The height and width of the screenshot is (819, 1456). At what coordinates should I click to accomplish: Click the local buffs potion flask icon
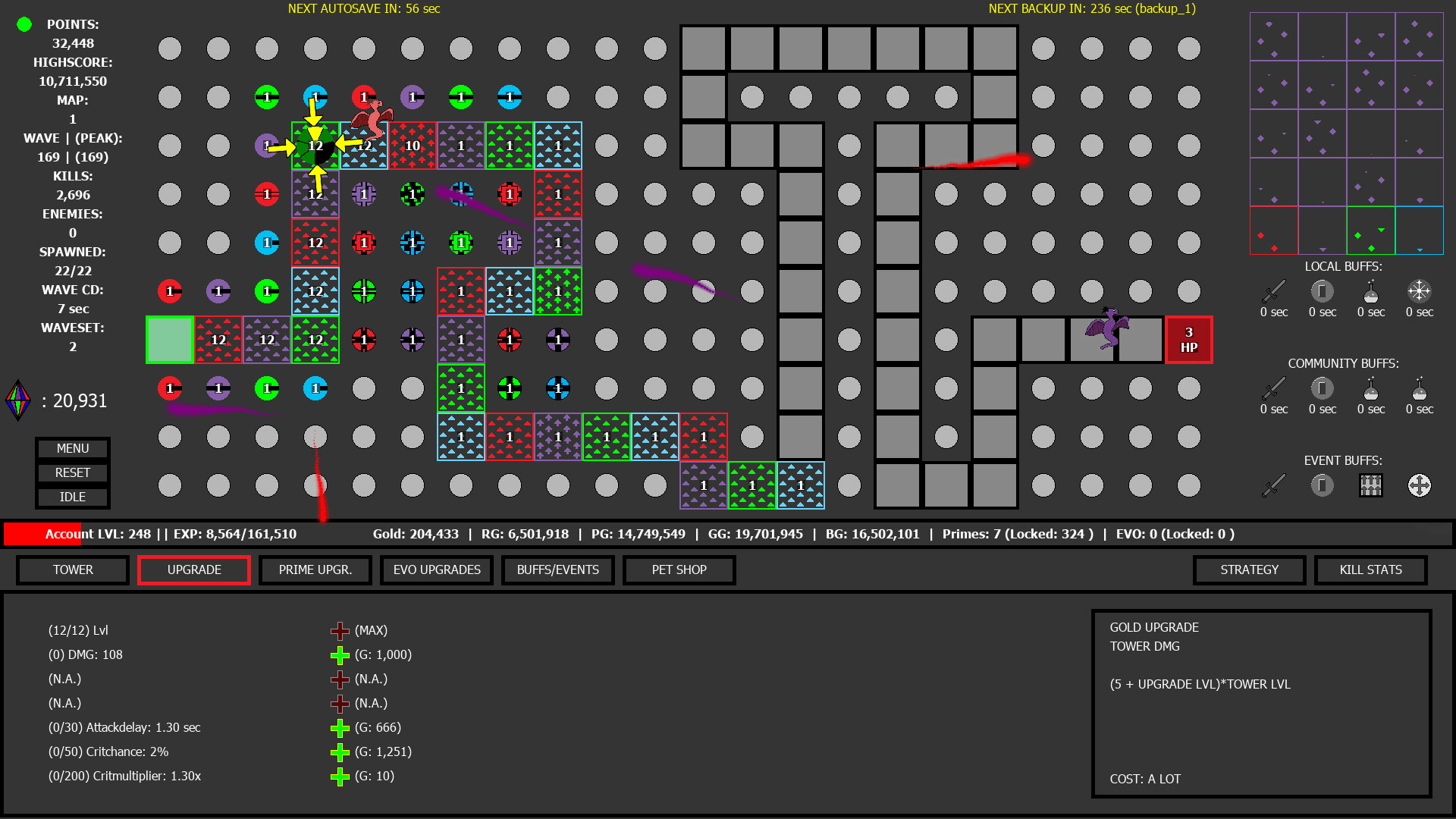coord(1370,291)
